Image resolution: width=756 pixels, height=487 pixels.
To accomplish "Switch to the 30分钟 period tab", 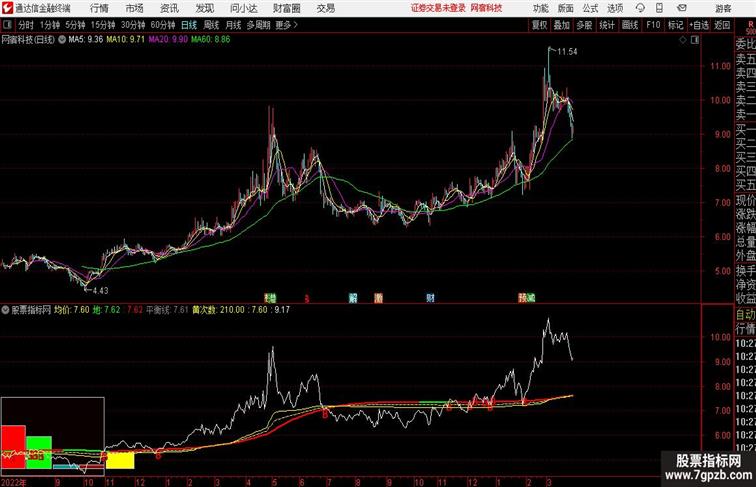I will tap(133, 25).
